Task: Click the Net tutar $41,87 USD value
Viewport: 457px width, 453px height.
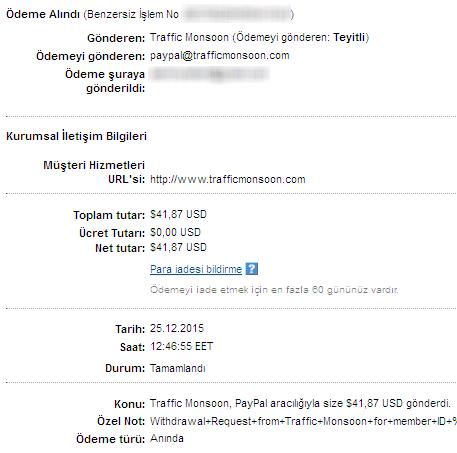Action: tap(178, 247)
